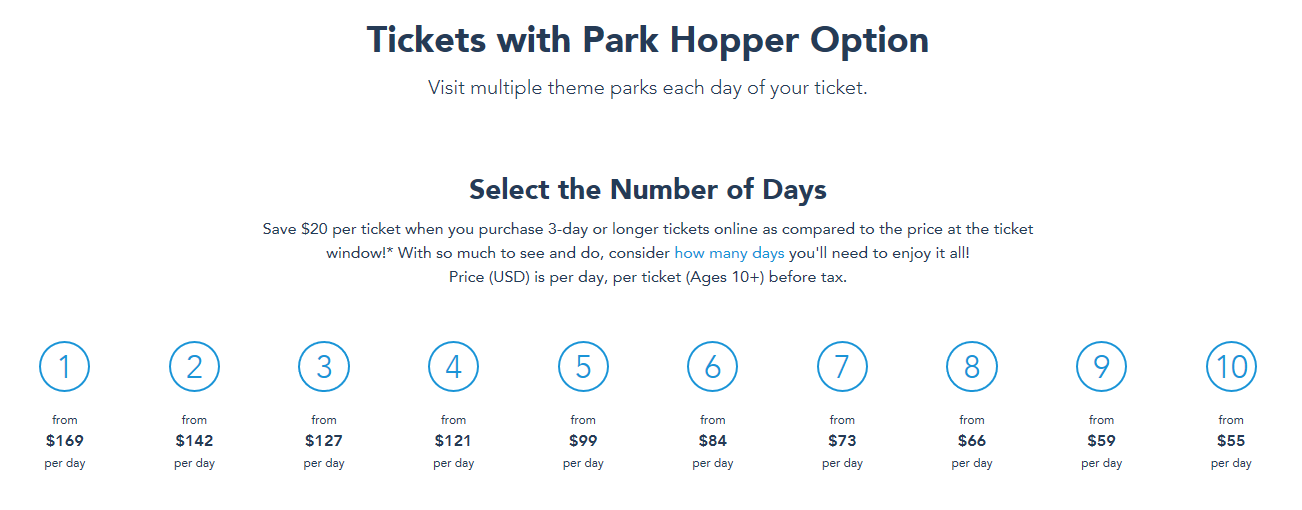Select the circled number 4

pyautogui.click(x=454, y=367)
